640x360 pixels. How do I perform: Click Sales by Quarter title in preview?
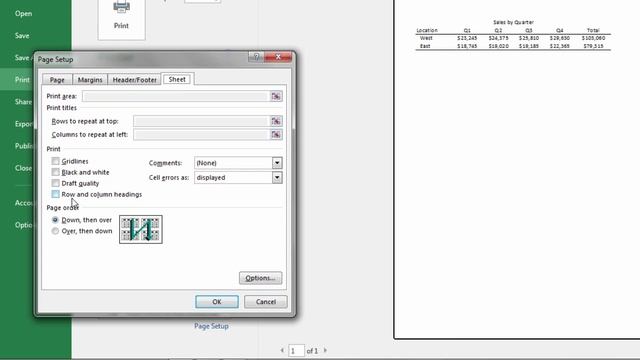(513, 22)
